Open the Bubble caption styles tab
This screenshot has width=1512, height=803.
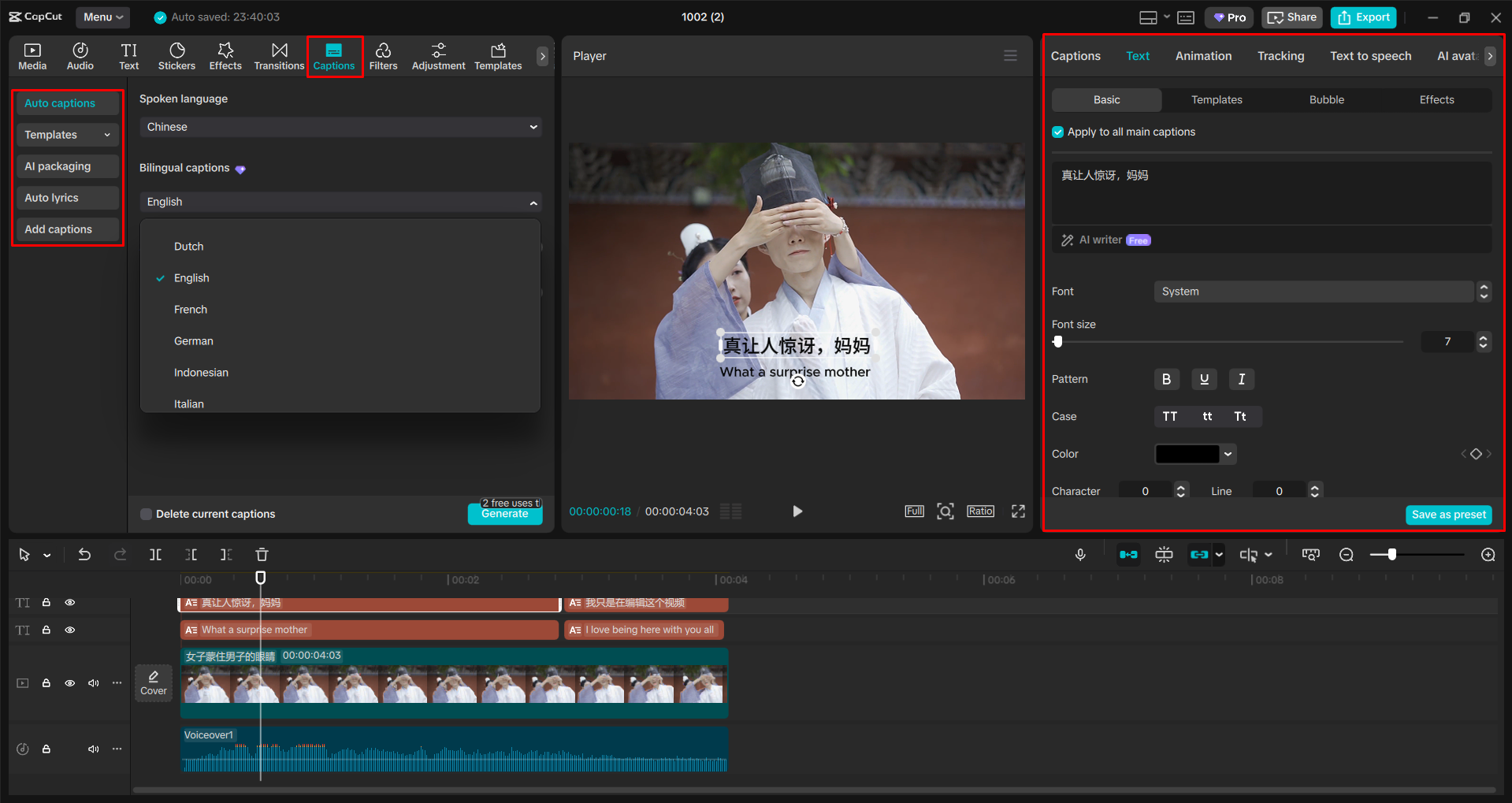pos(1325,99)
